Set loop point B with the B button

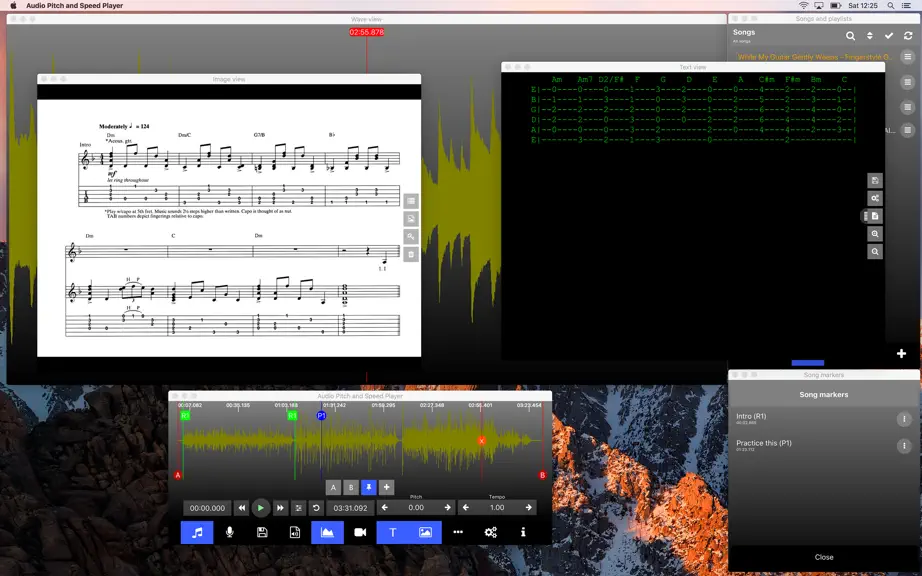pos(351,487)
